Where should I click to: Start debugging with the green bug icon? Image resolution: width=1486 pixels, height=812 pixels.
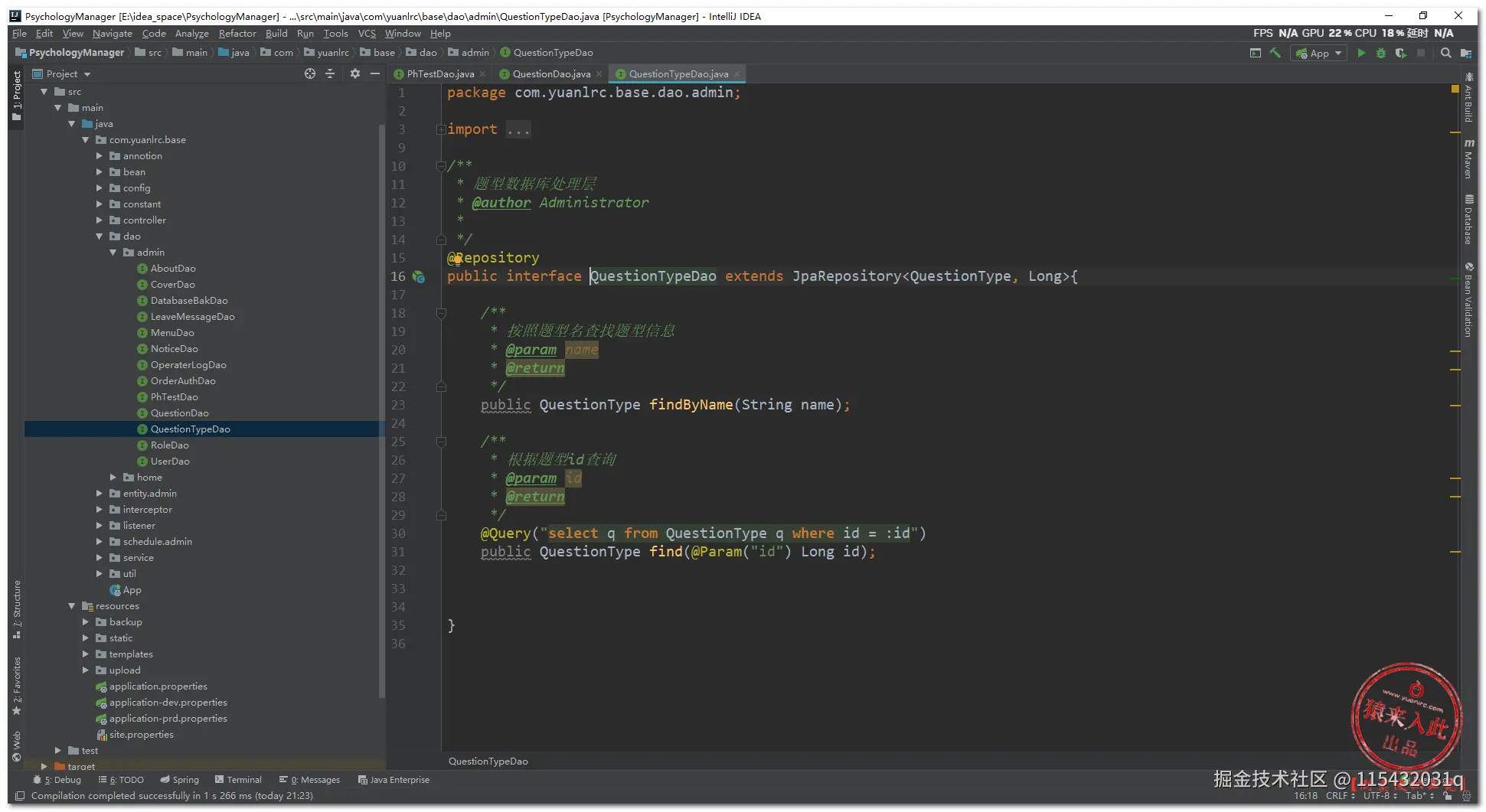coord(1381,53)
